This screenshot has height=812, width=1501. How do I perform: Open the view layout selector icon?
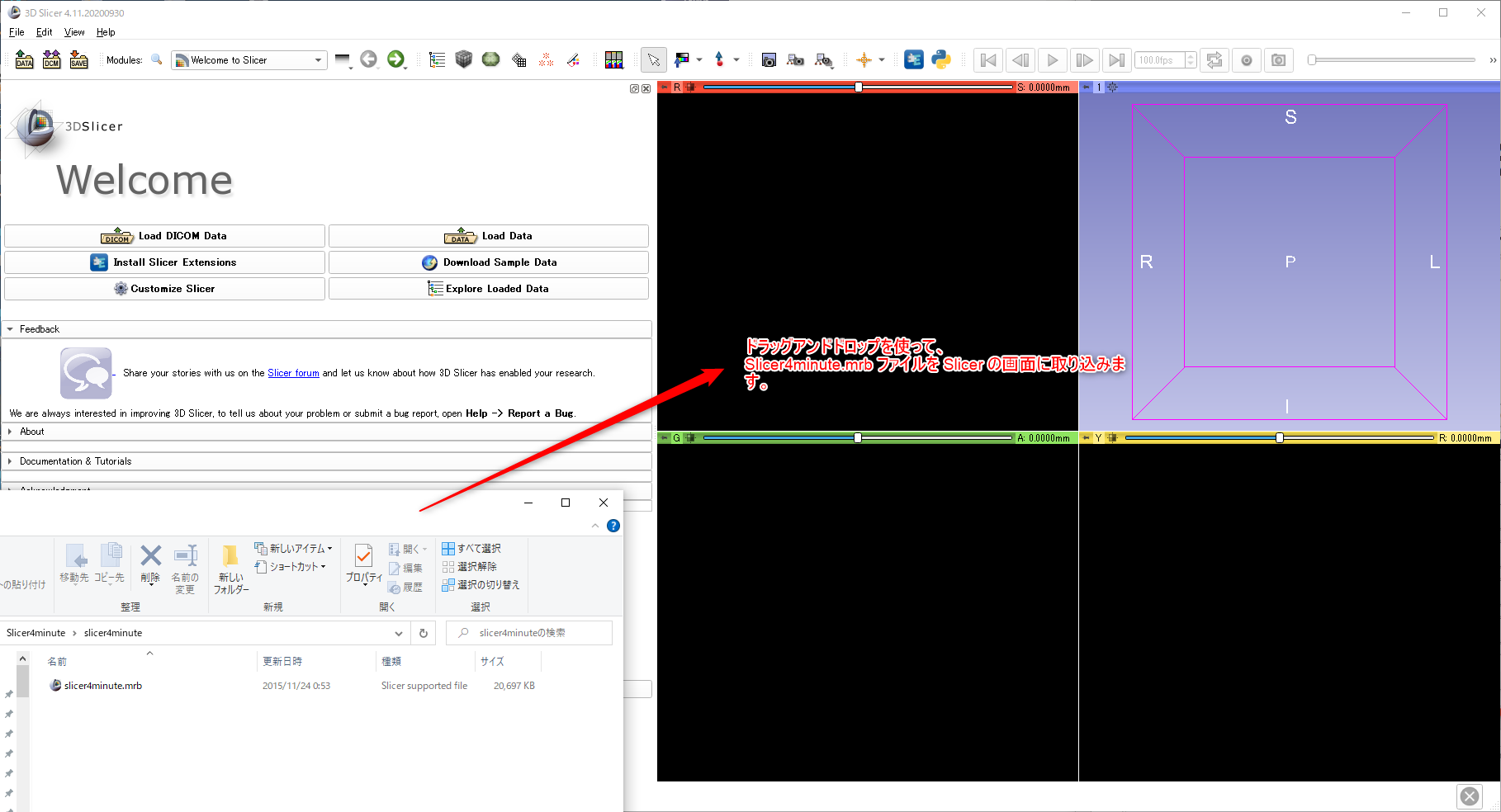[x=614, y=59]
